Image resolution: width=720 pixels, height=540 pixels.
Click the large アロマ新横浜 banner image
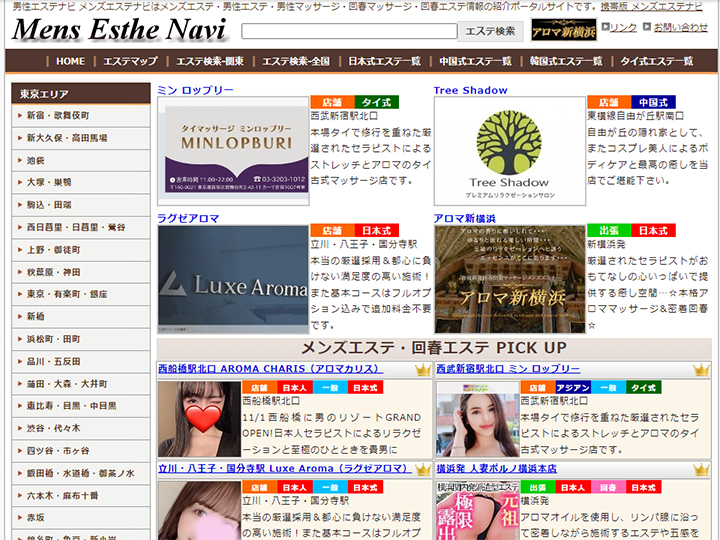point(510,279)
